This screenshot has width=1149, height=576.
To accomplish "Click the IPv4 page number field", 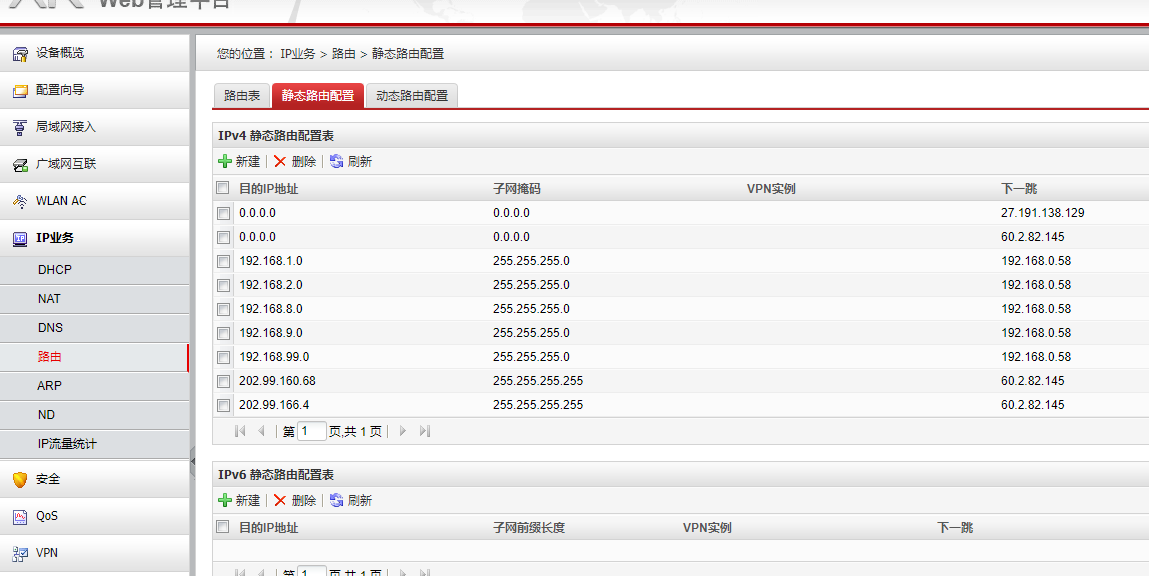I will point(312,431).
